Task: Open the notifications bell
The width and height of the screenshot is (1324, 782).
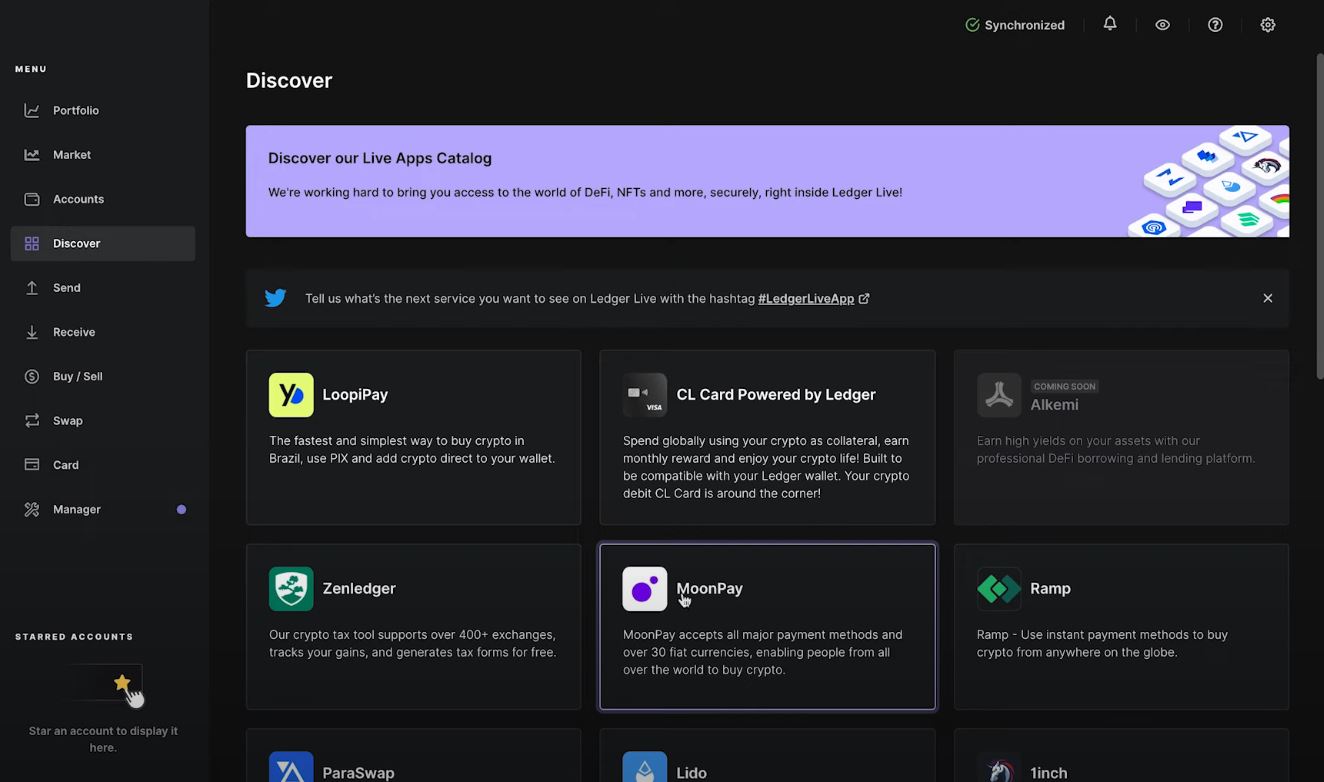Action: (x=1110, y=24)
